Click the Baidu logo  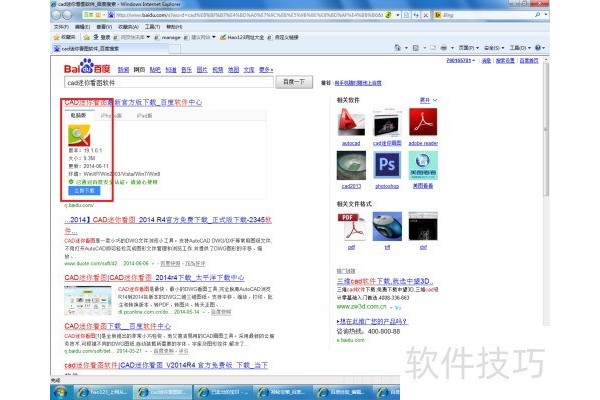pos(87,66)
